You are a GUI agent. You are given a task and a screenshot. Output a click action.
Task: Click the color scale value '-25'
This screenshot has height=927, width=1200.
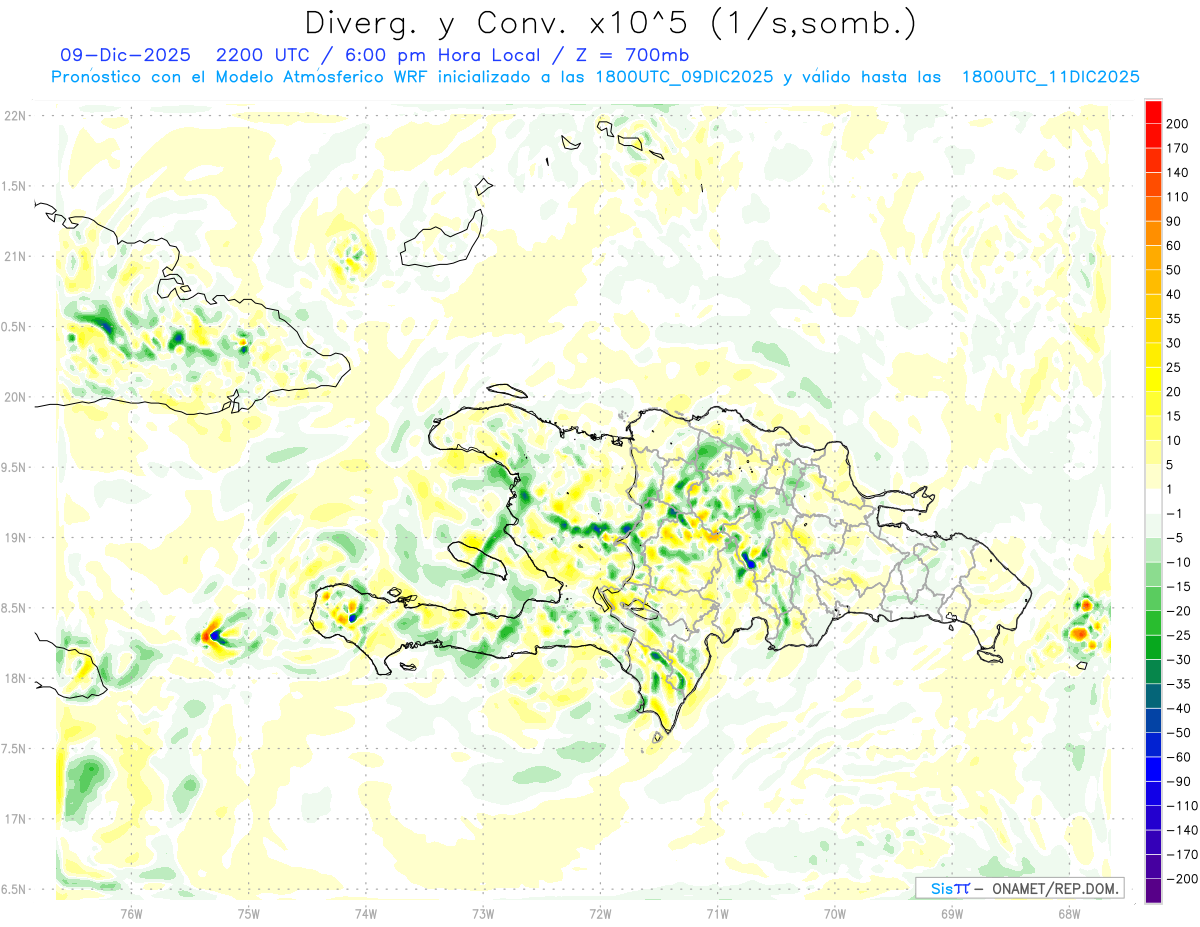click(x=1178, y=635)
